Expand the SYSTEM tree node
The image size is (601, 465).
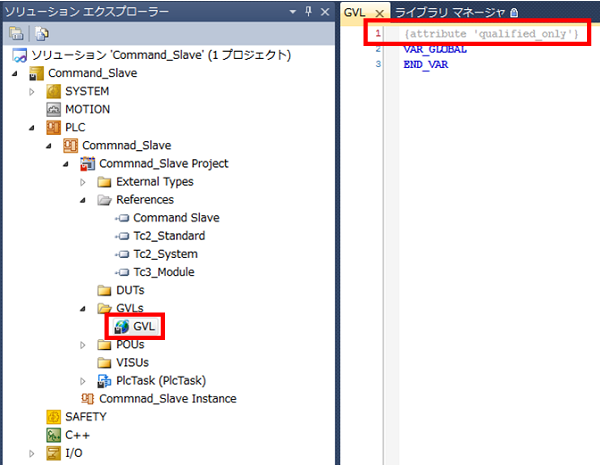[x=32, y=91]
